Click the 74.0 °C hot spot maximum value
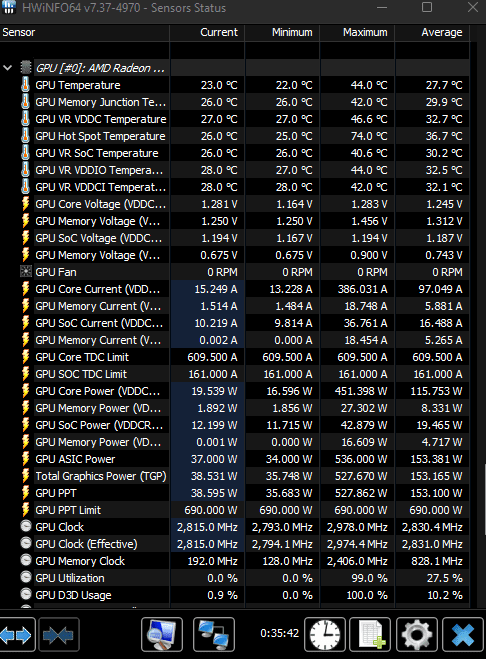 click(x=369, y=136)
